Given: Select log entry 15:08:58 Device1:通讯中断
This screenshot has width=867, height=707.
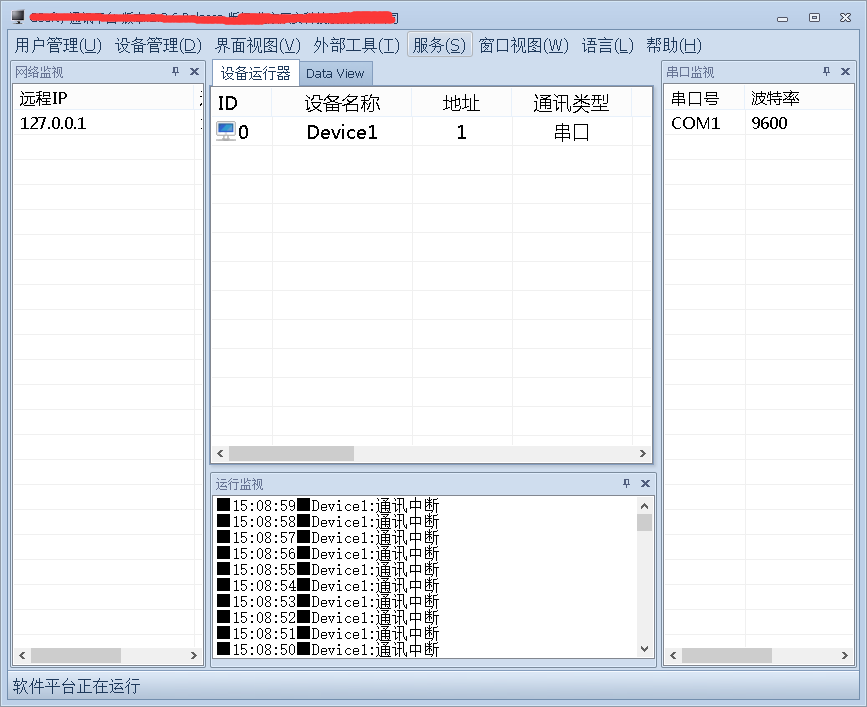Looking at the screenshot, I should point(328,521).
